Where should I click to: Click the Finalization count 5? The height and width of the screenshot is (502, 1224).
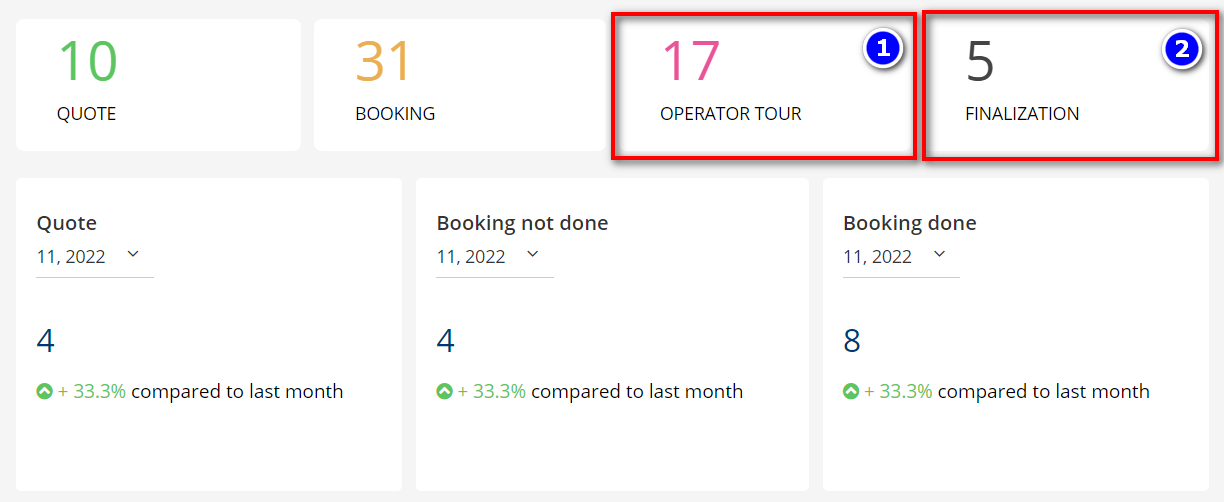point(980,61)
